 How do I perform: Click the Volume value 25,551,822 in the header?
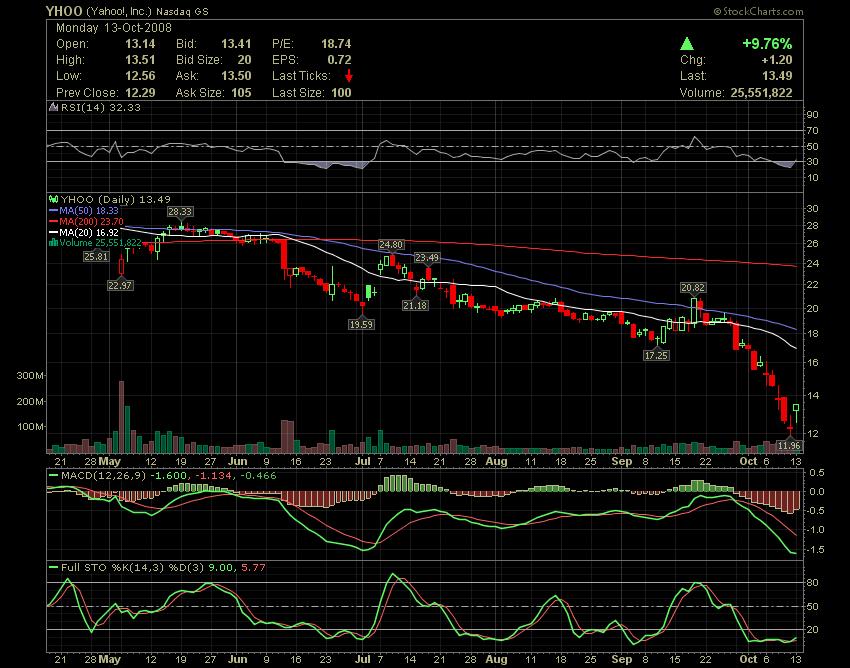click(761, 93)
